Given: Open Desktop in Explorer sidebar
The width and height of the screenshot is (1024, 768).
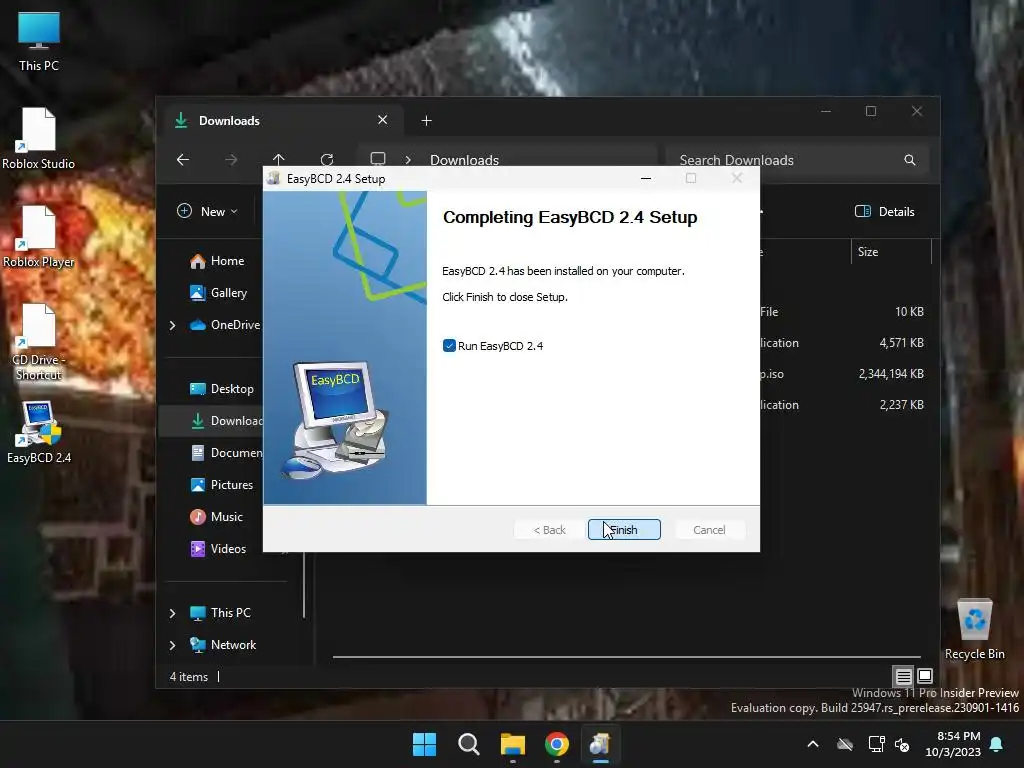Looking at the screenshot, I should click(222, 389).
